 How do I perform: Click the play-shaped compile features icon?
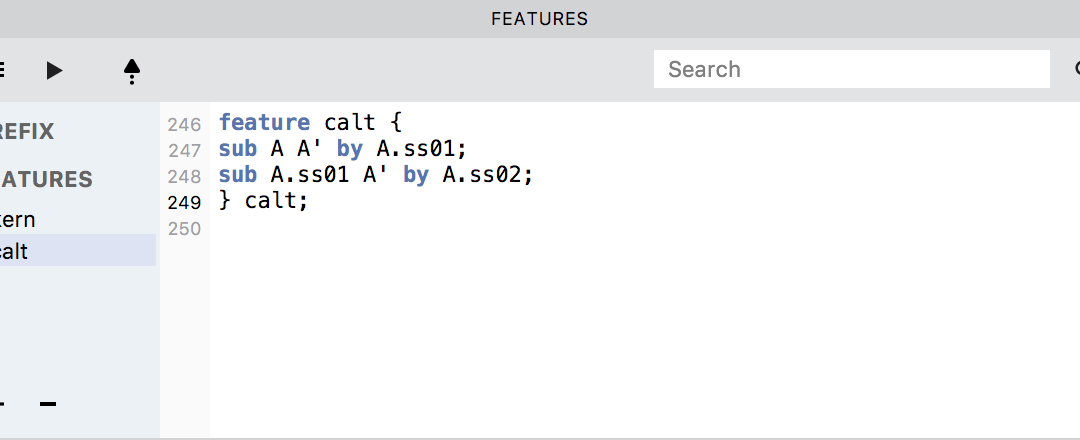pos(54,70)
